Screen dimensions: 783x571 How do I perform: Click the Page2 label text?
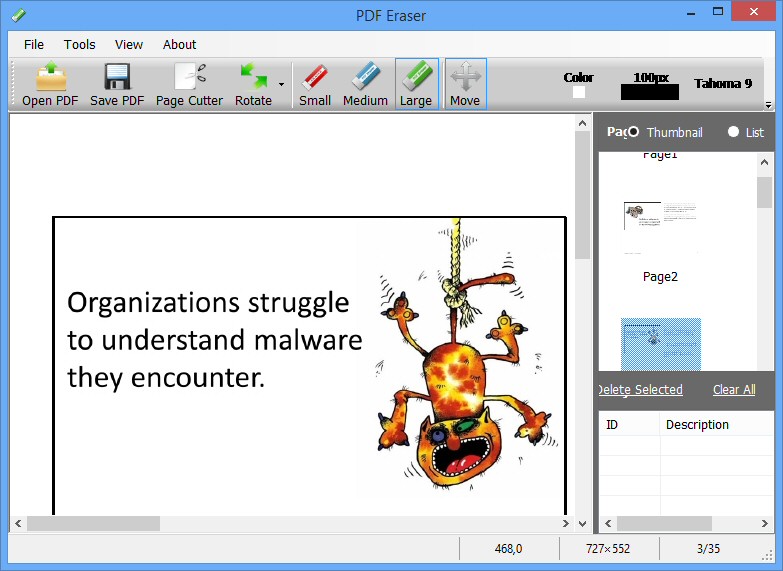(660, 277)
